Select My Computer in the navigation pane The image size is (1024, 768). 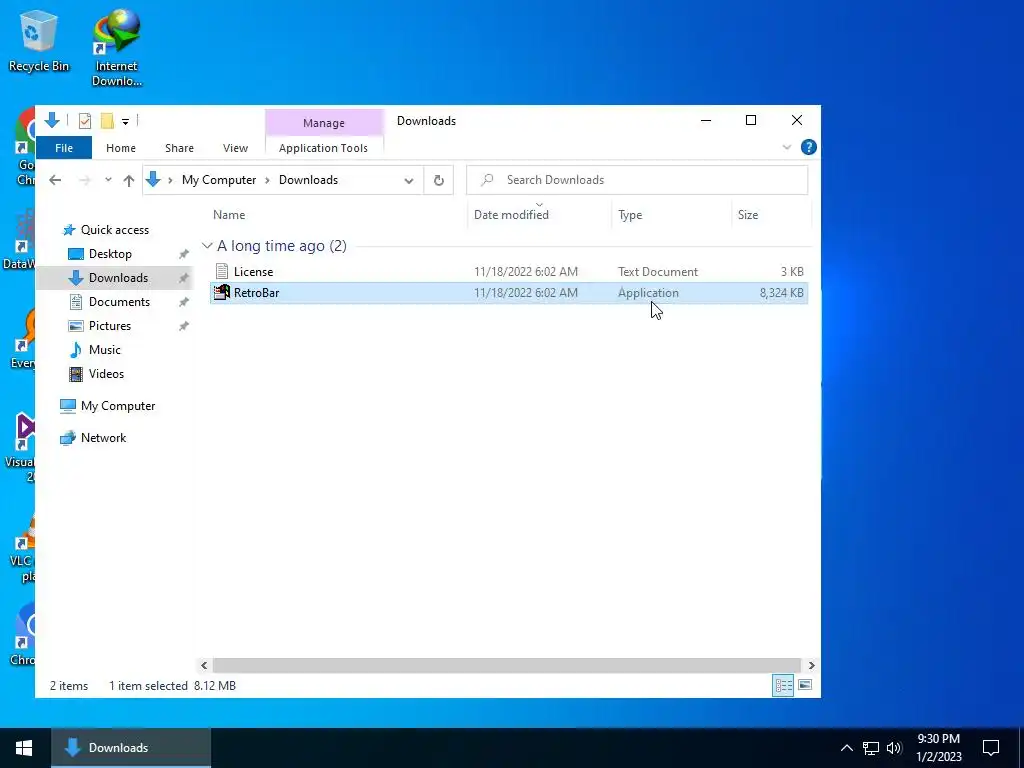[x=118, y=406]
